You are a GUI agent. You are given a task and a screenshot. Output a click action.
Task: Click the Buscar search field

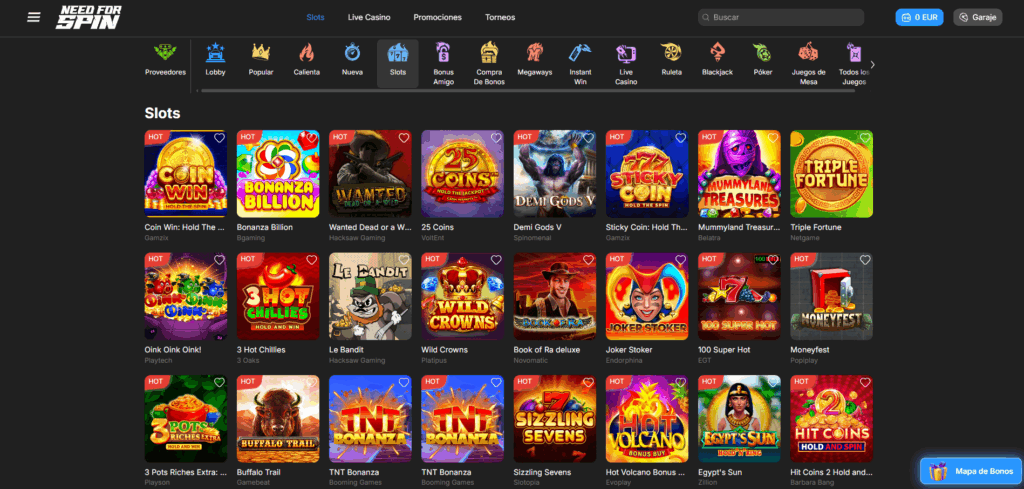coord(780,17)
